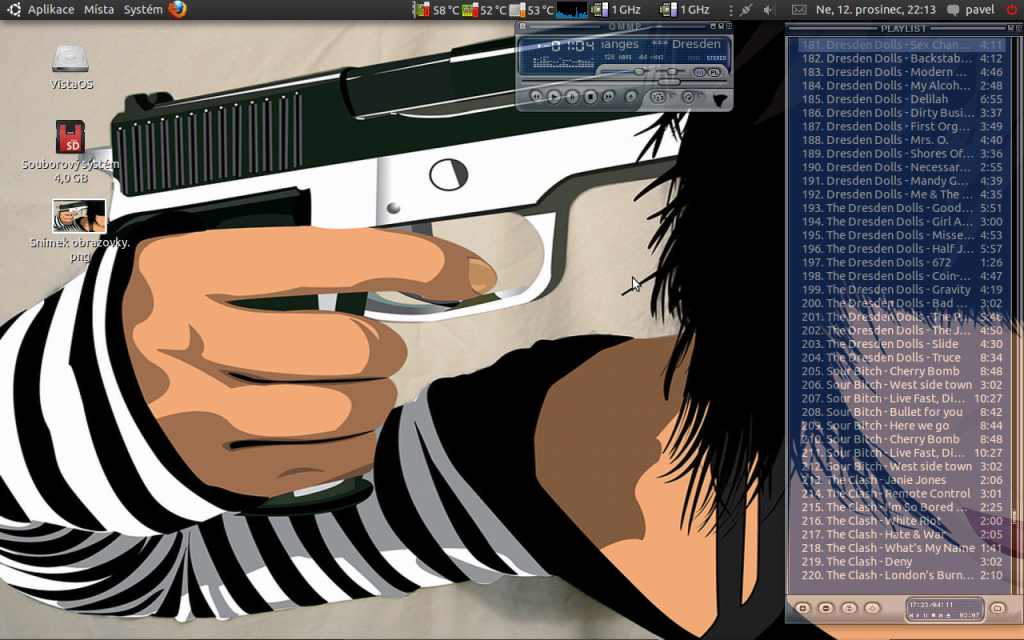Click the eject button to open files
Screen dimensions: 1024x640
tap(631, 97)
